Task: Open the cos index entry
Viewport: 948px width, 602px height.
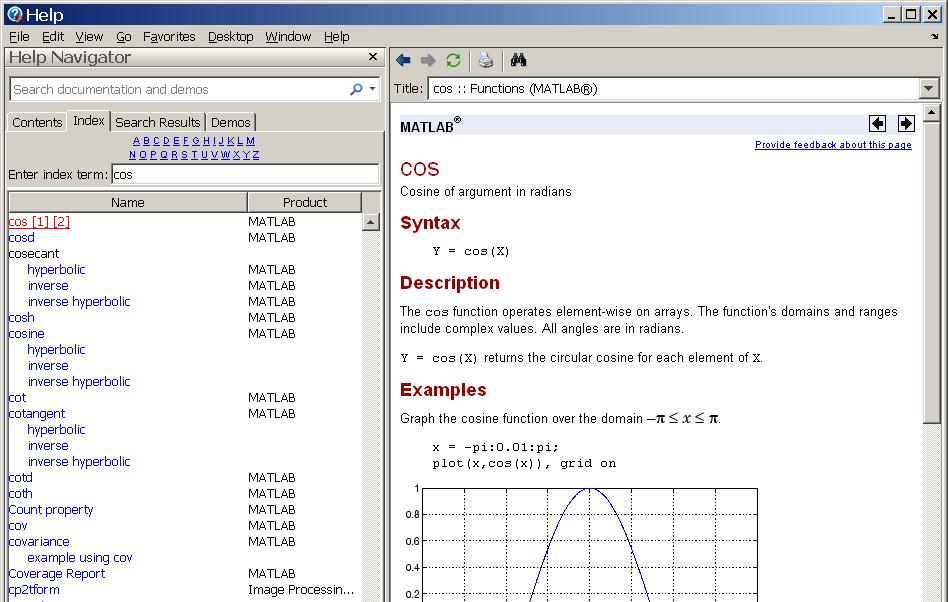Action: pos(18,222)
